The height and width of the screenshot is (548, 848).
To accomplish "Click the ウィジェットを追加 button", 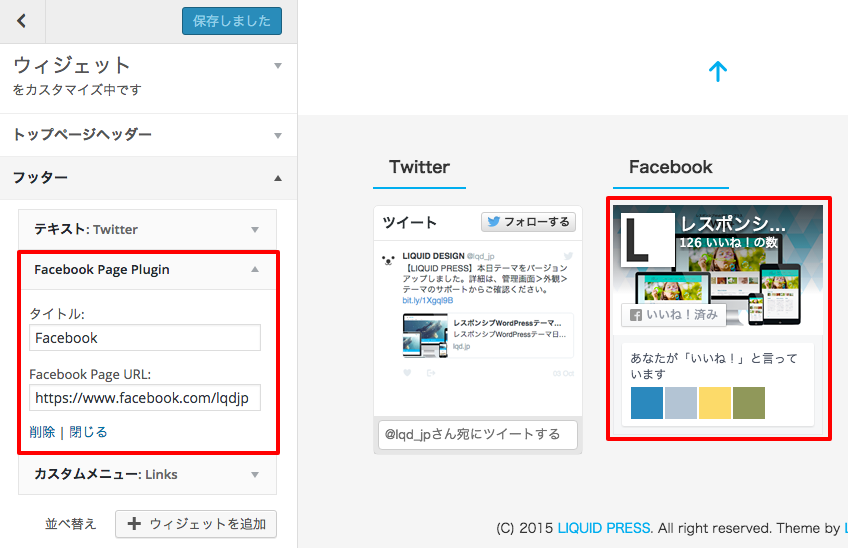I will (196, 524).
